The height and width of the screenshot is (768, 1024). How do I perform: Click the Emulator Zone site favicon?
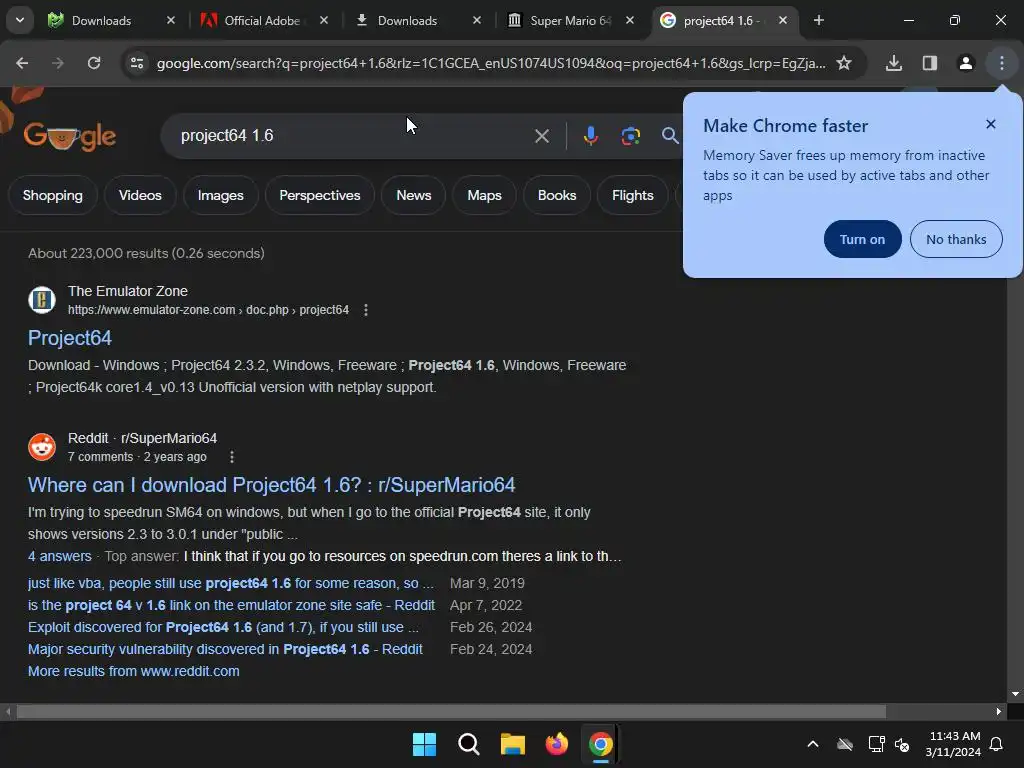point(42,300)
